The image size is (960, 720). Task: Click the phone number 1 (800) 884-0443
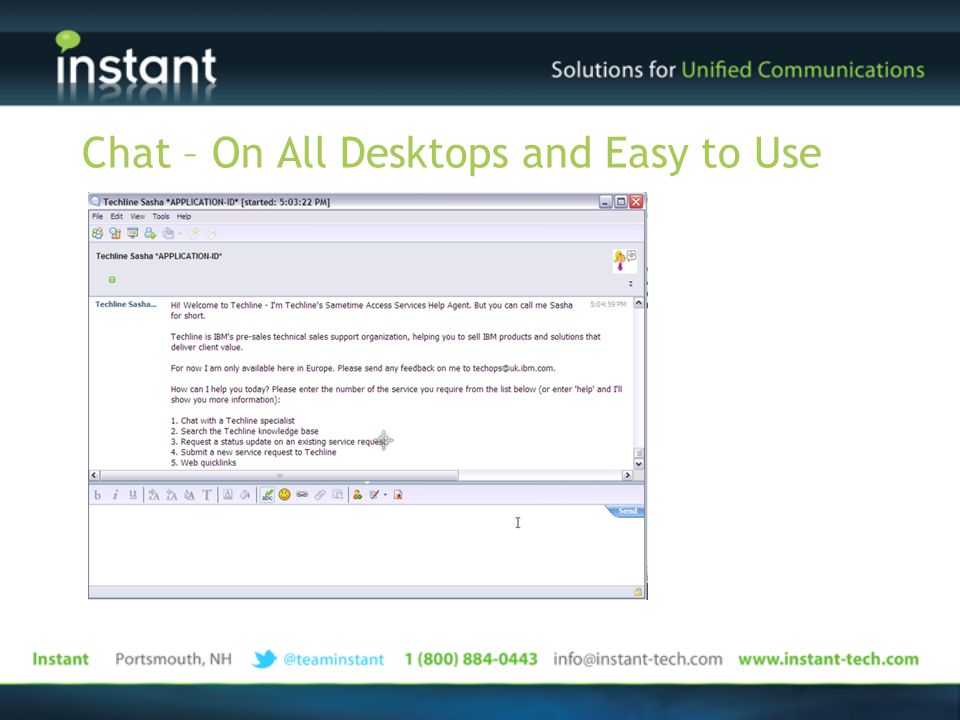pos(471,659)
